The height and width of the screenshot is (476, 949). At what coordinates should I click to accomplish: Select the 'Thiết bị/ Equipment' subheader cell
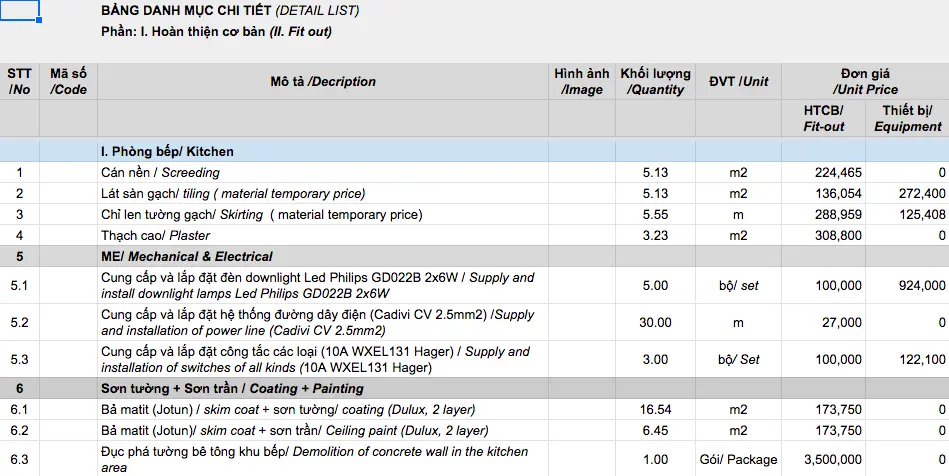click(x=907, y=119)
